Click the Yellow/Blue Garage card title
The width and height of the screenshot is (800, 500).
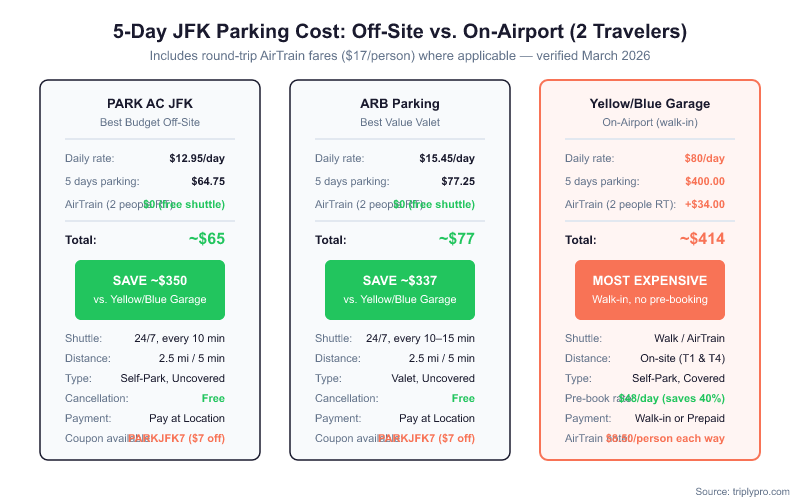click(x=650, y=103)
